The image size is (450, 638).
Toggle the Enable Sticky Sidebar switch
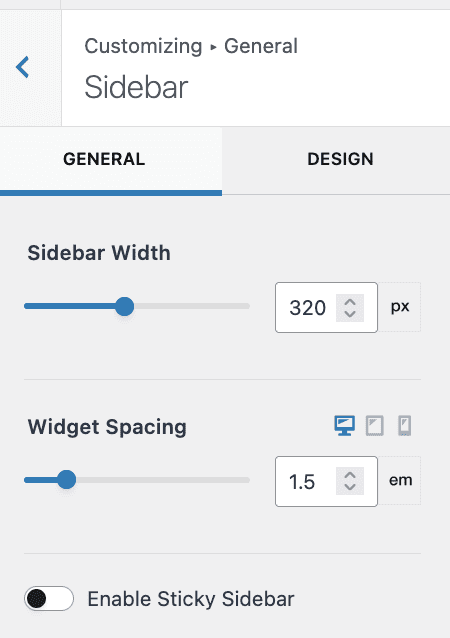[48, 599]
